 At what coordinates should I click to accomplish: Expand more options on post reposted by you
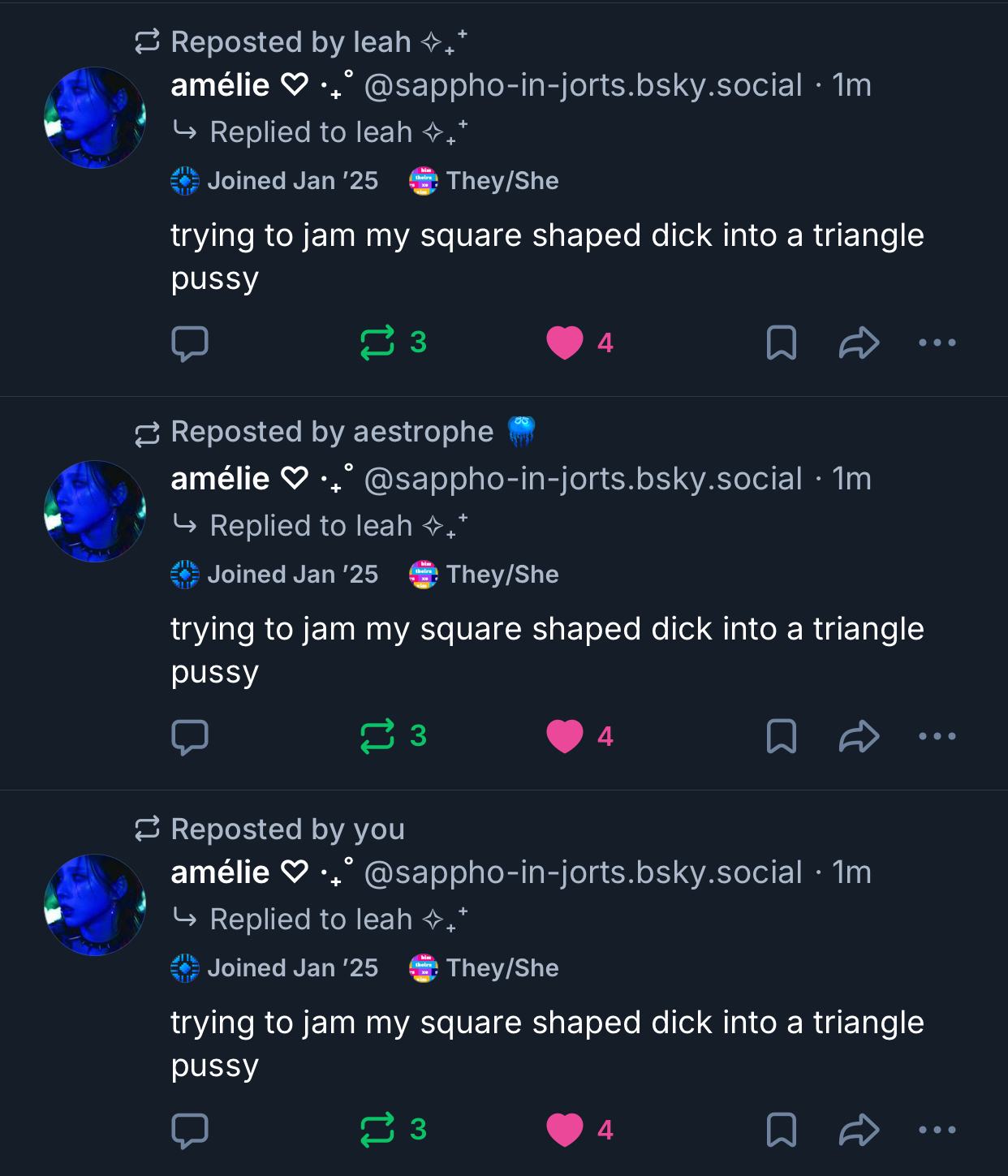pos(937,1131)
